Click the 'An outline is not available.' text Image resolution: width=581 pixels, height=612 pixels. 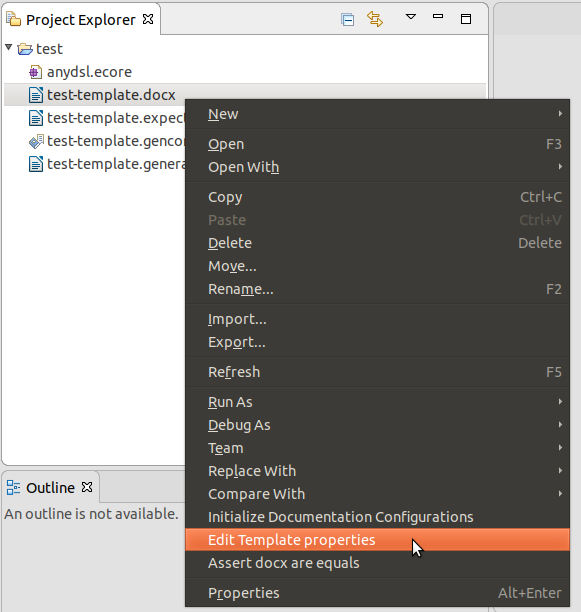[91, 514]
